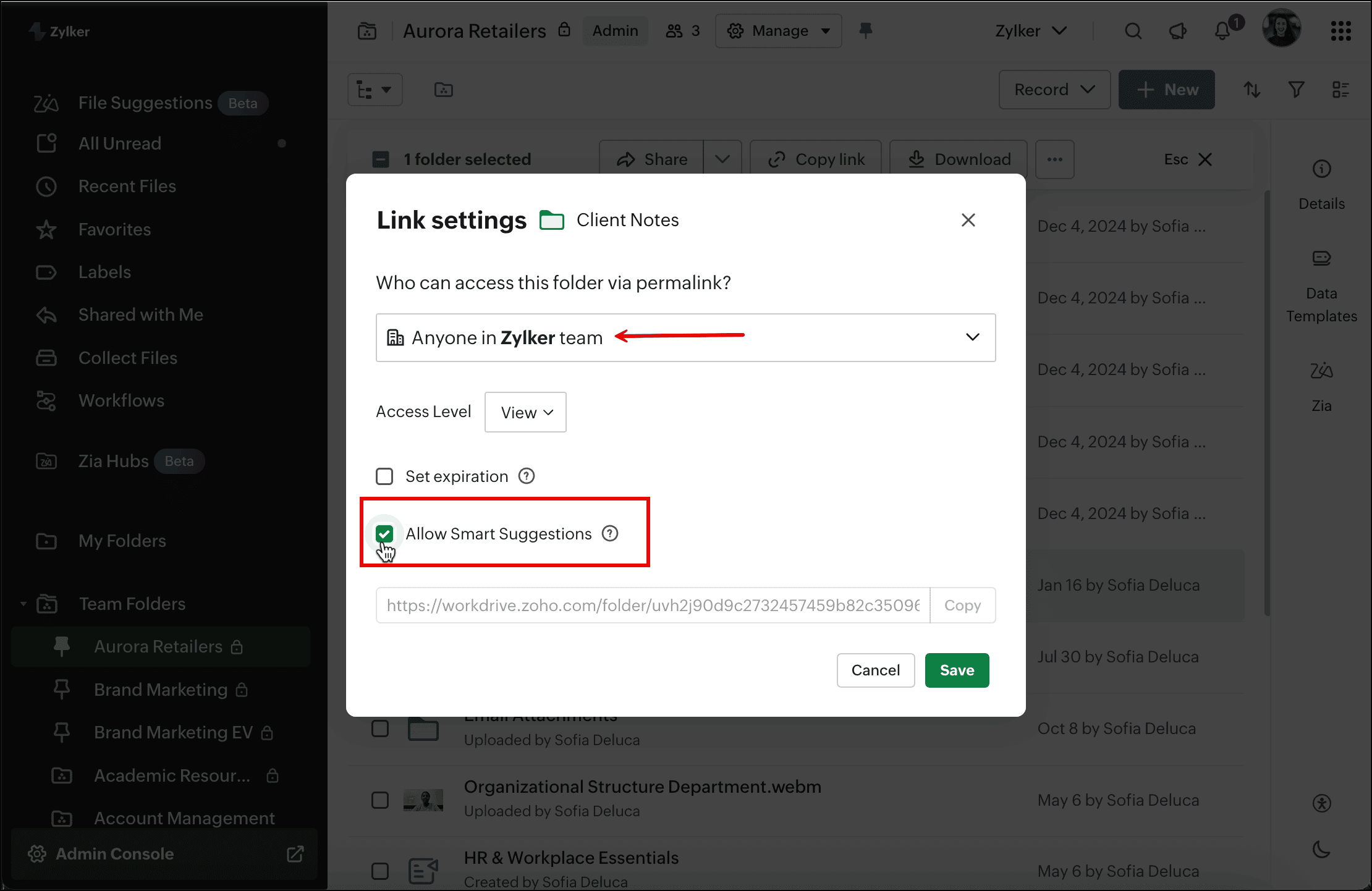Open the notifications bell icon

pyautogui.click(x=1222, y=31)
